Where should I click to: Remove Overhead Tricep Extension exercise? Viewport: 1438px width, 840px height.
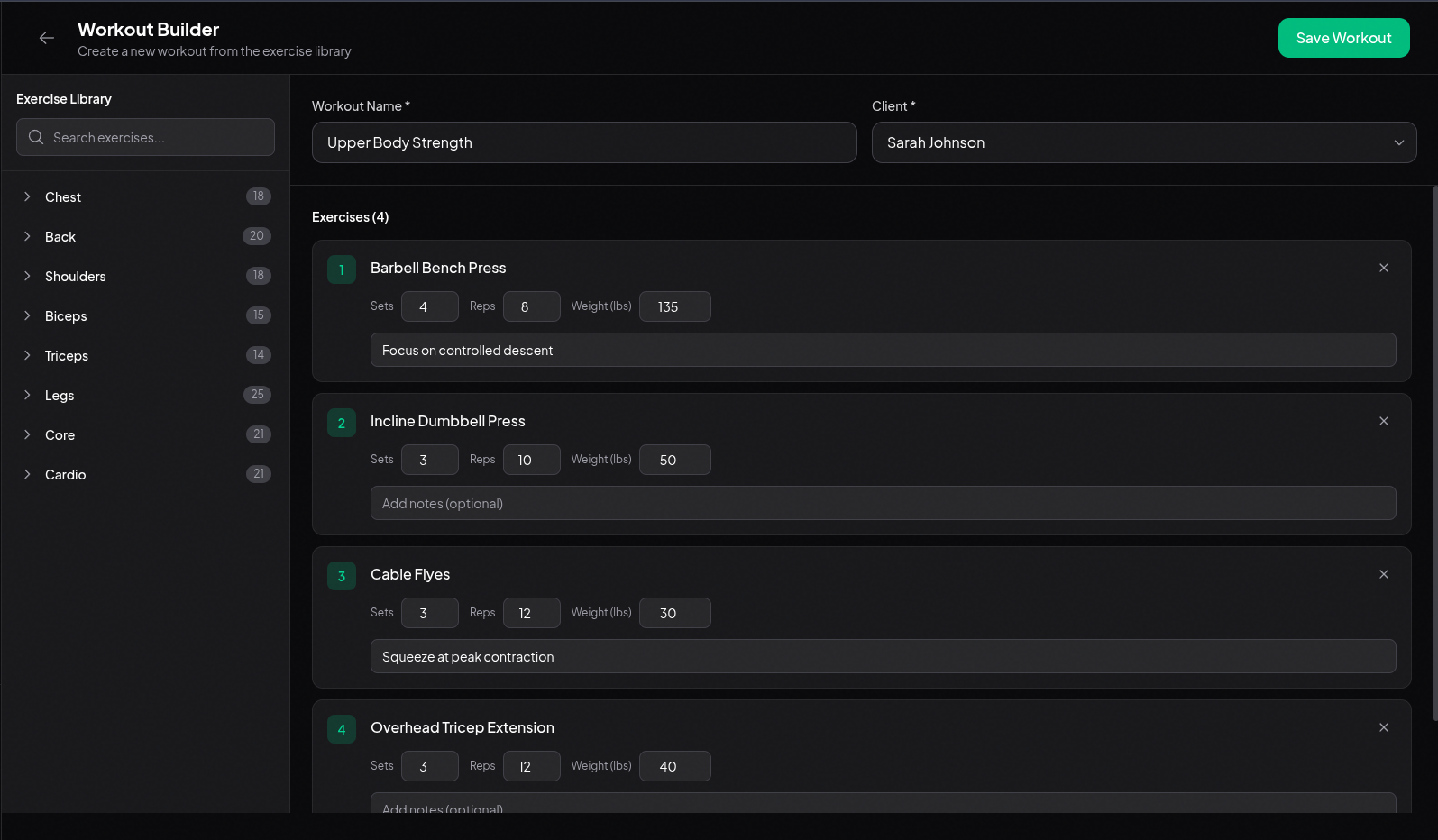pyautogui.click(x=1384, y=727)
